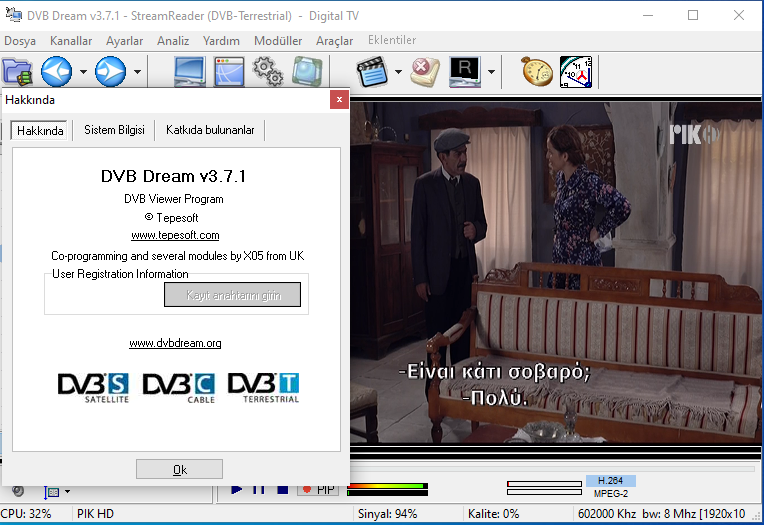Click the channel list panel icon
This screenshot has height=525, width=764.
pyautogui.click(x=52, y=492)
